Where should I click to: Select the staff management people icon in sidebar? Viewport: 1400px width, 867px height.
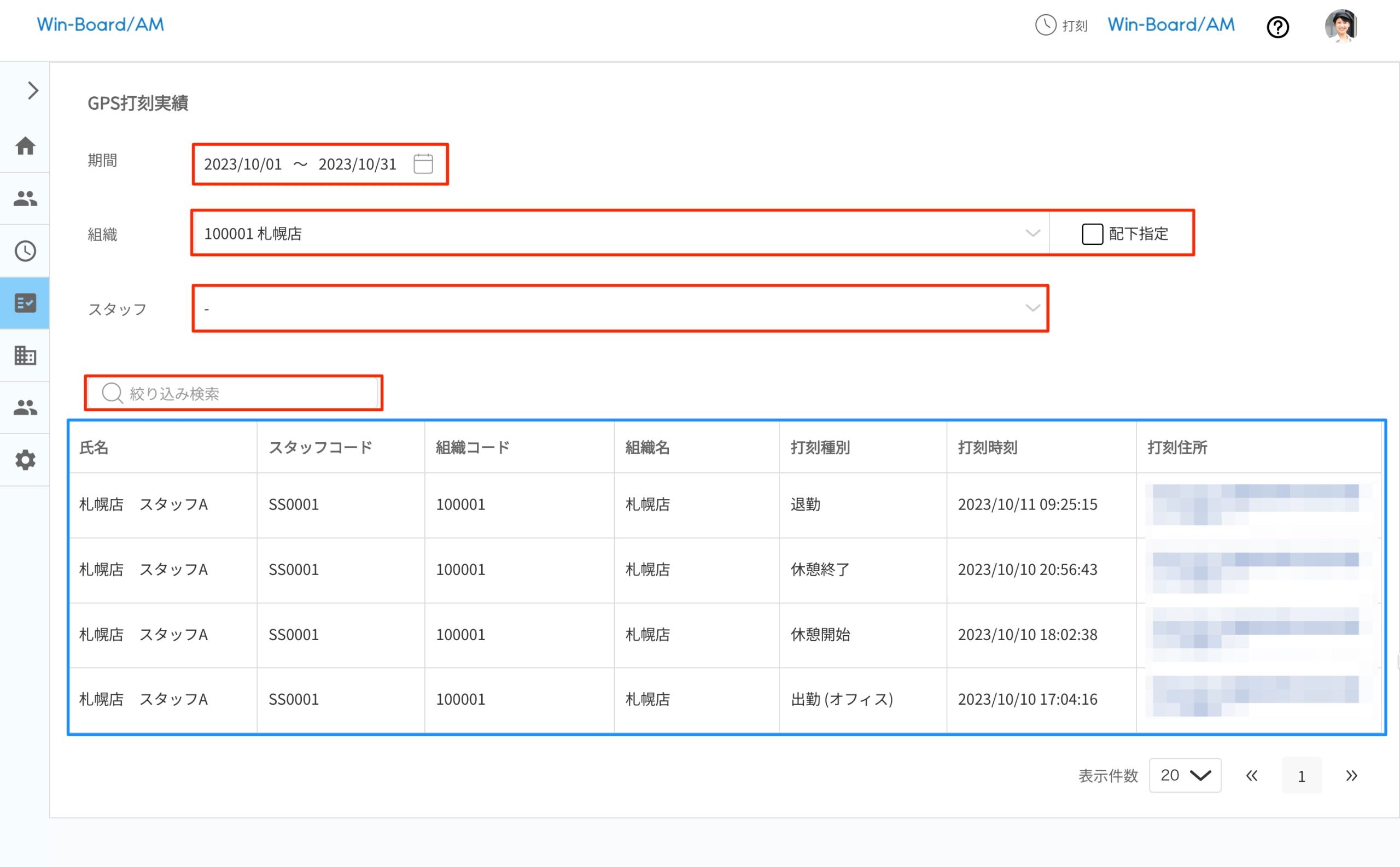click(x=25, y=198)
